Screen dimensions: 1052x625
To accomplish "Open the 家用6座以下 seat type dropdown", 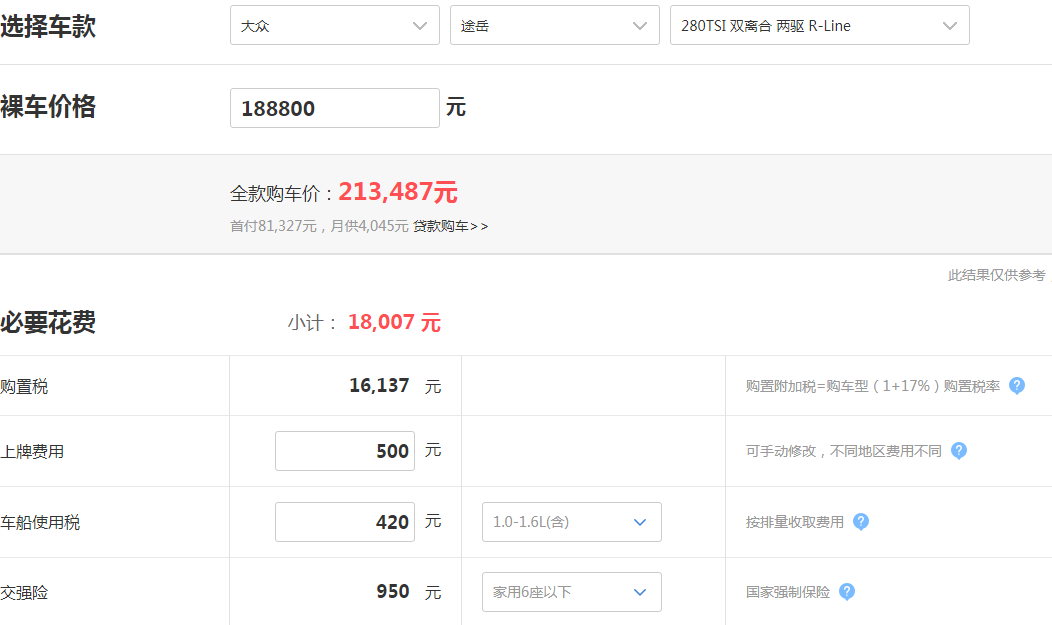I will click(572, 592).
